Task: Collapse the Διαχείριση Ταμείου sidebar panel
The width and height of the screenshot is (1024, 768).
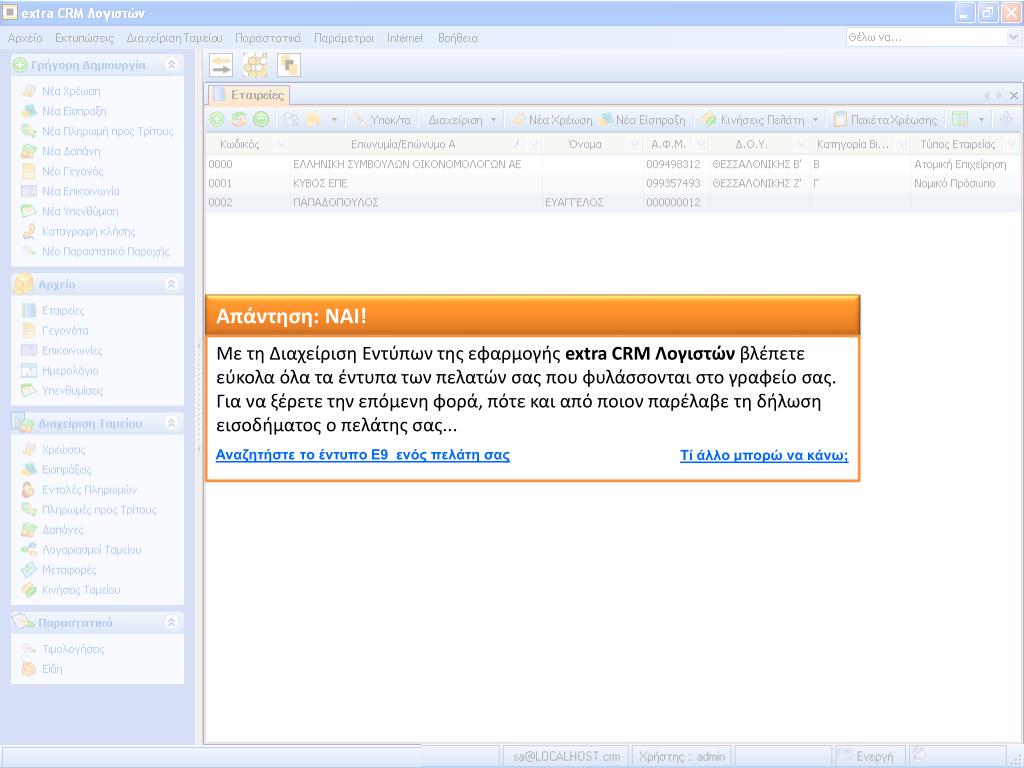Action: point(171,423)
